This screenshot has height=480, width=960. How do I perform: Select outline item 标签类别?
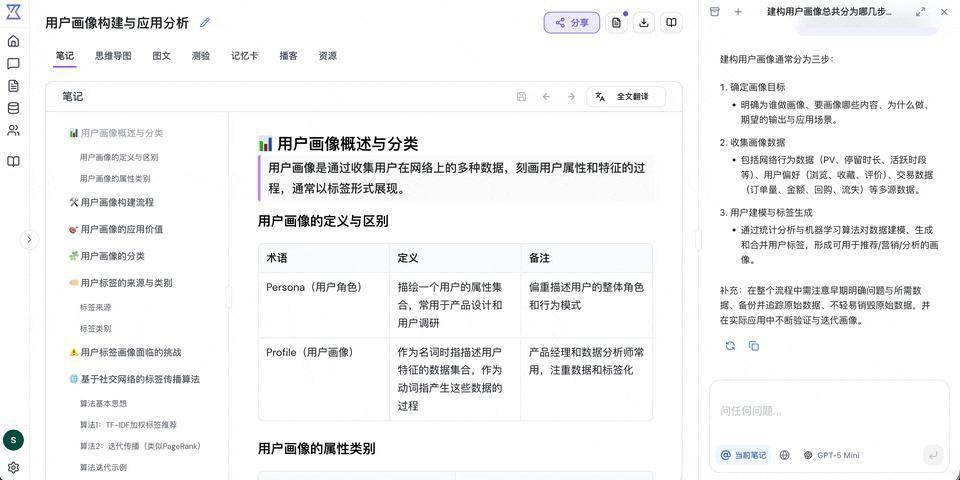click(96, 329)
